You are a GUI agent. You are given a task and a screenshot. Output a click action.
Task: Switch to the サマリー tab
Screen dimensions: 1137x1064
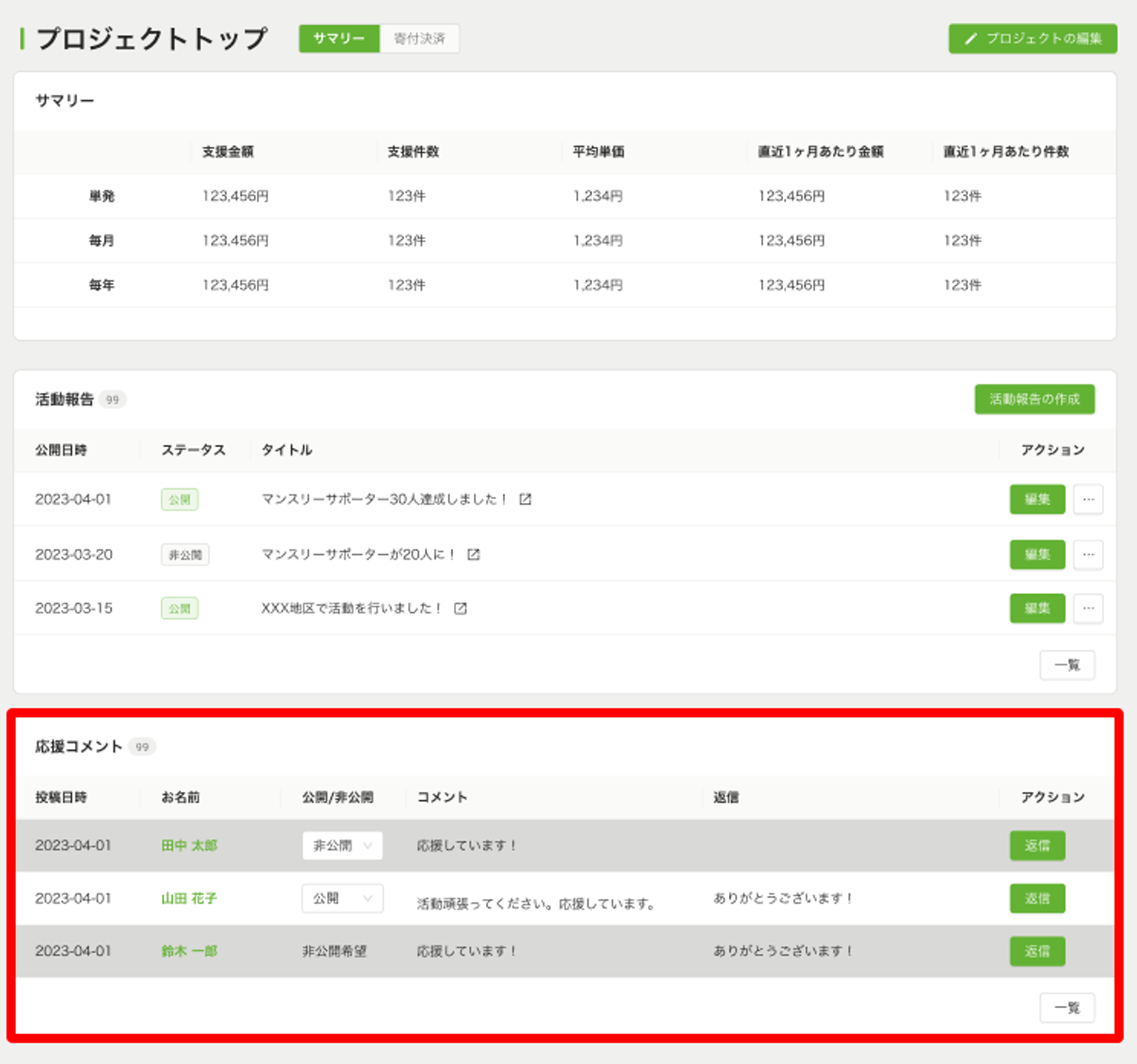pos(339,38)
